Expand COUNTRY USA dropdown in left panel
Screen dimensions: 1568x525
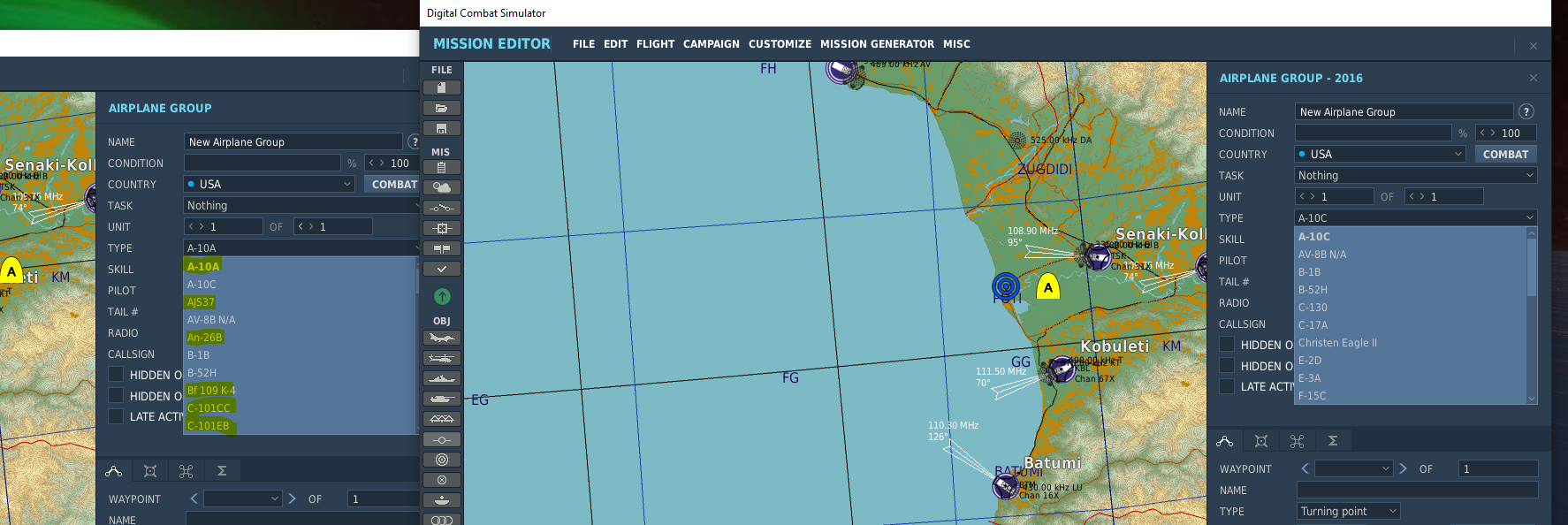270,184
